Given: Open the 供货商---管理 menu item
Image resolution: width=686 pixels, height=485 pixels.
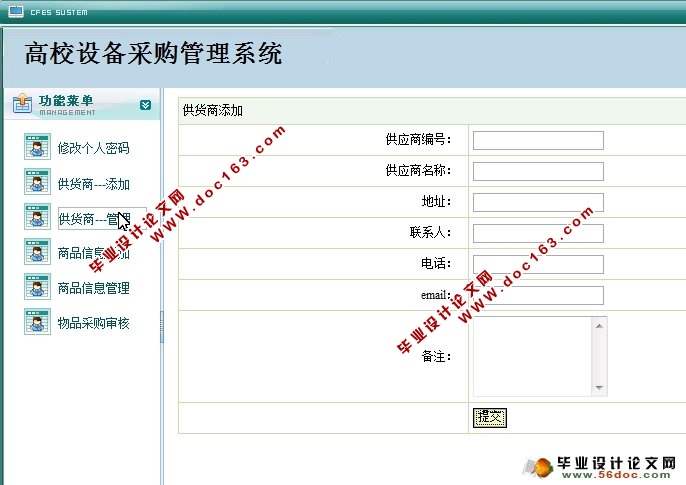Looking at the screenshot, I should tap(94, 219).
